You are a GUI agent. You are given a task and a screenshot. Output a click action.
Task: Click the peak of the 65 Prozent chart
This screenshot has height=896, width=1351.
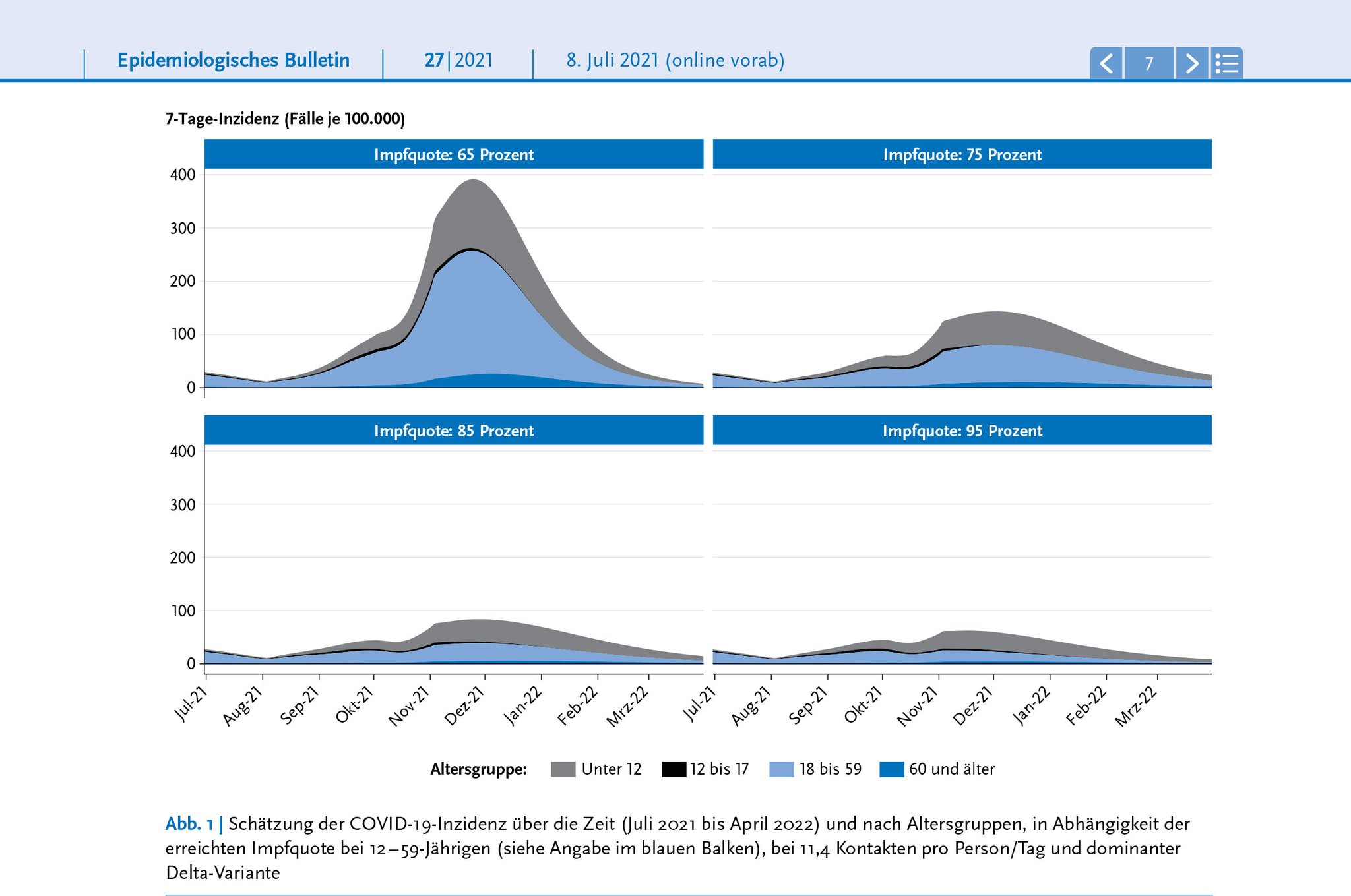click(474, 181)
